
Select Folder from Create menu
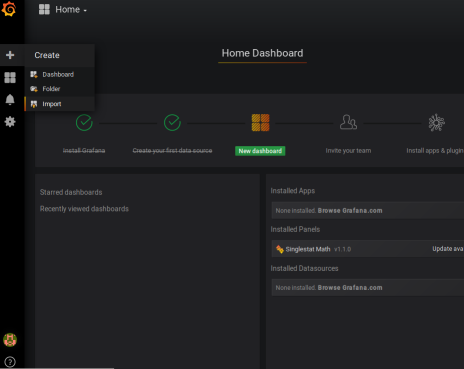point(51,89)
